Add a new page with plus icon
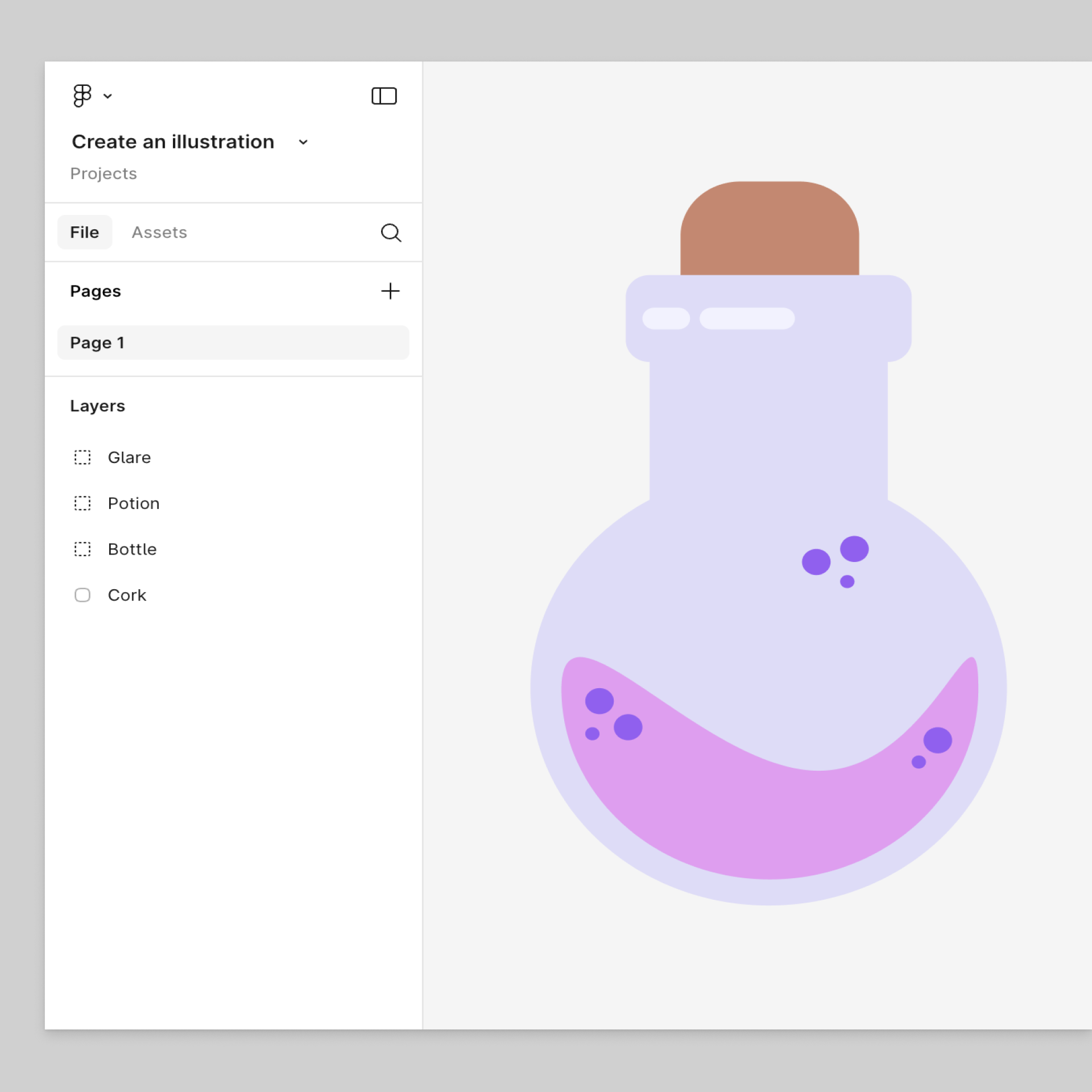Screen dimensions: 1092x1092 point(390,291)
